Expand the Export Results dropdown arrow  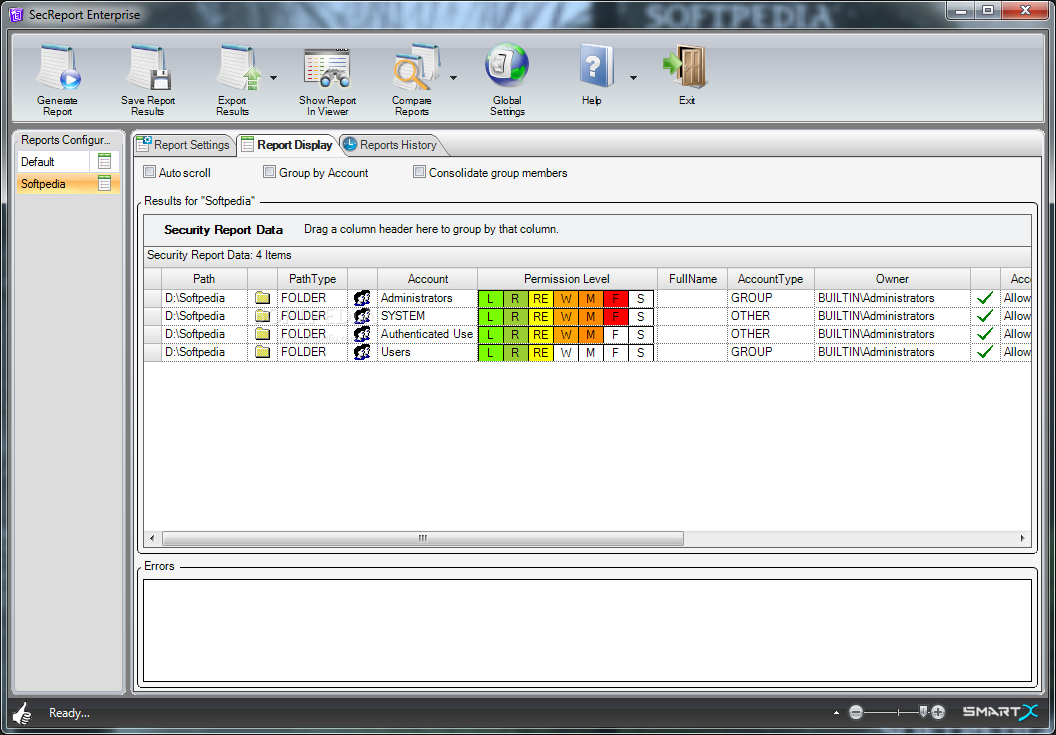click(273, 78)
